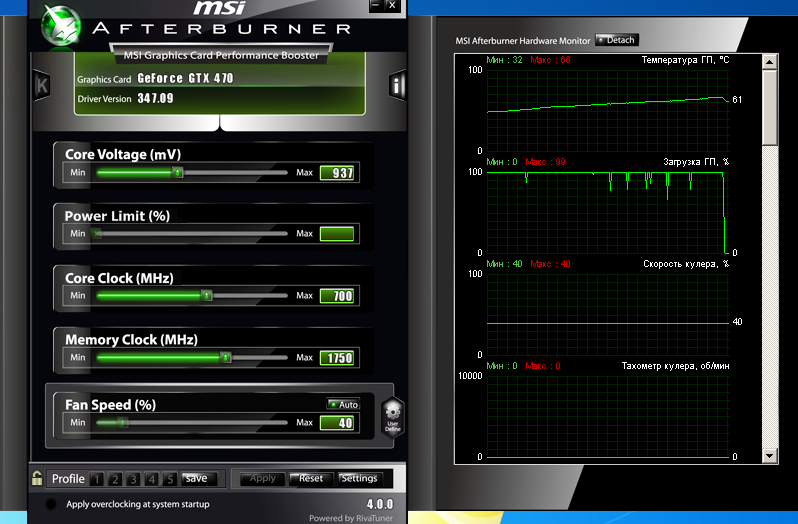Enable Apply overclocking at system startup
Viewport: 798px width, 524px height.
pos(51,504)
